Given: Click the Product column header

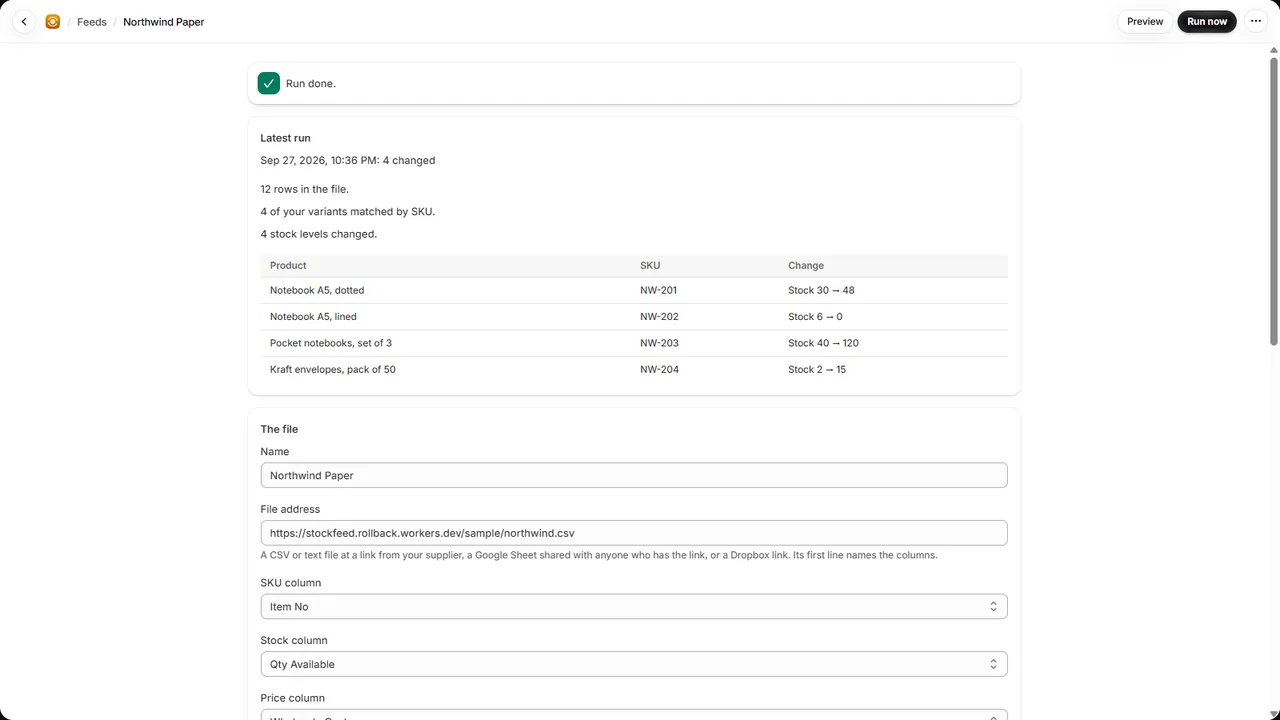Looking at the screenshot, I should [x=288, y=266].
